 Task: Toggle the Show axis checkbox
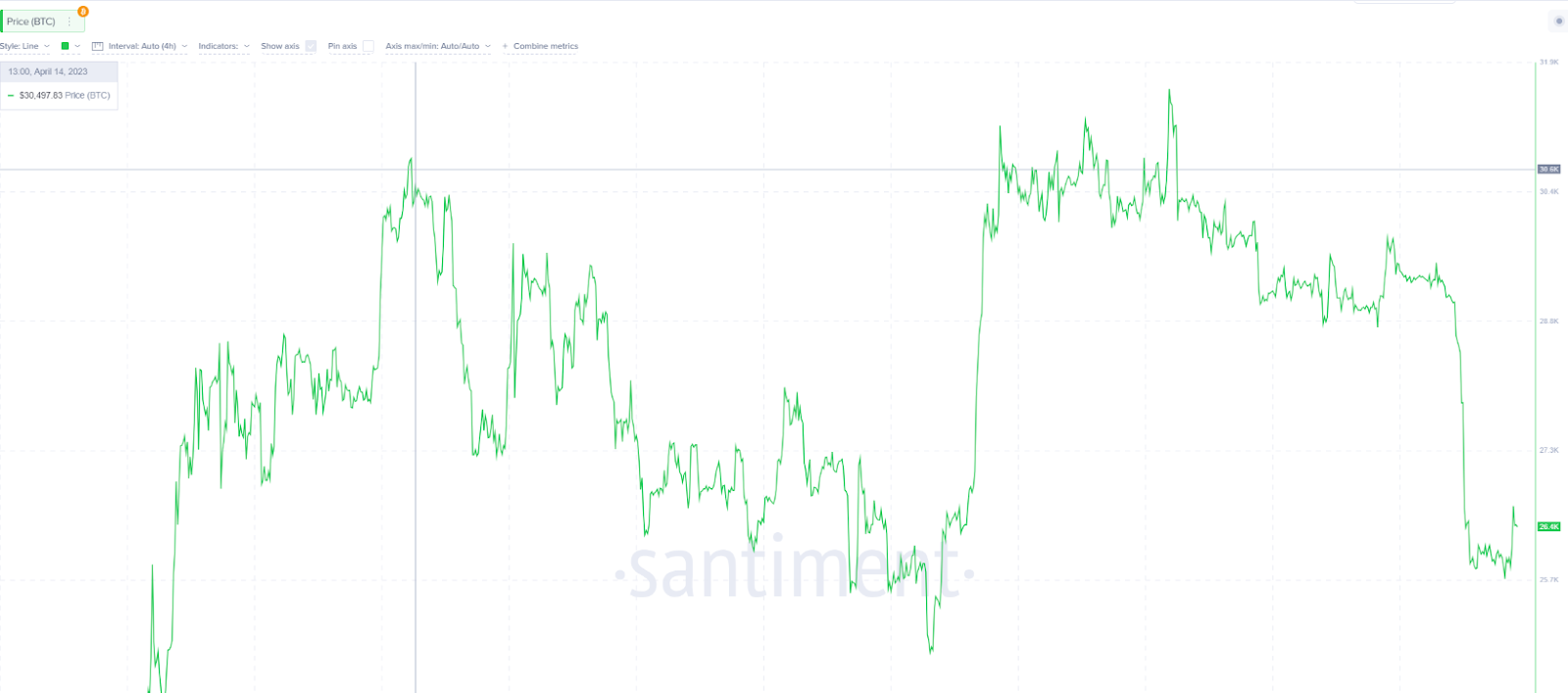311,46
